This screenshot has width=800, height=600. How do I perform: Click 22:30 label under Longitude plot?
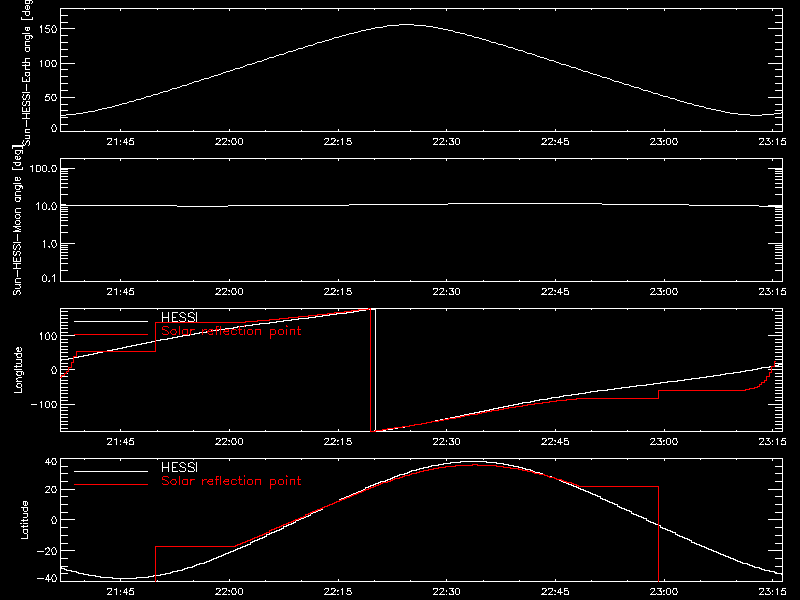[446, 442]
